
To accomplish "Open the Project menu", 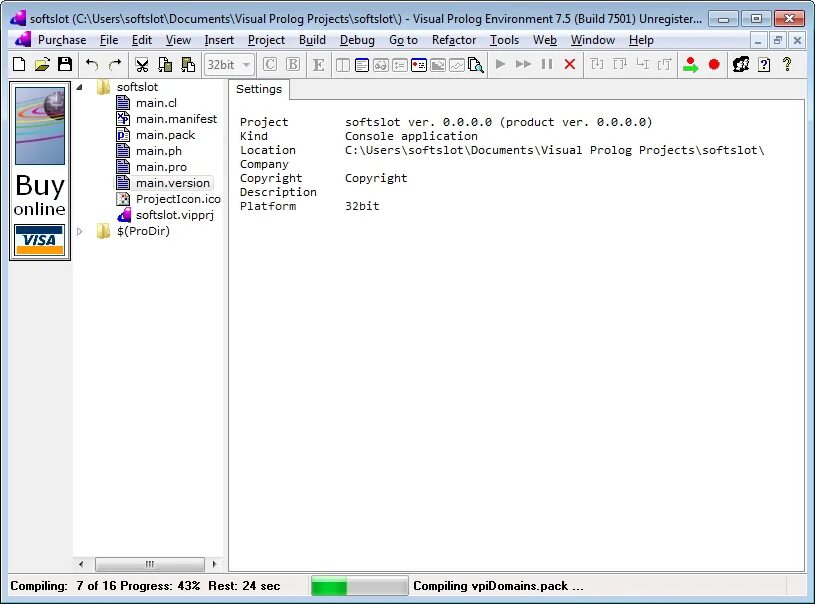I will 266,40.
